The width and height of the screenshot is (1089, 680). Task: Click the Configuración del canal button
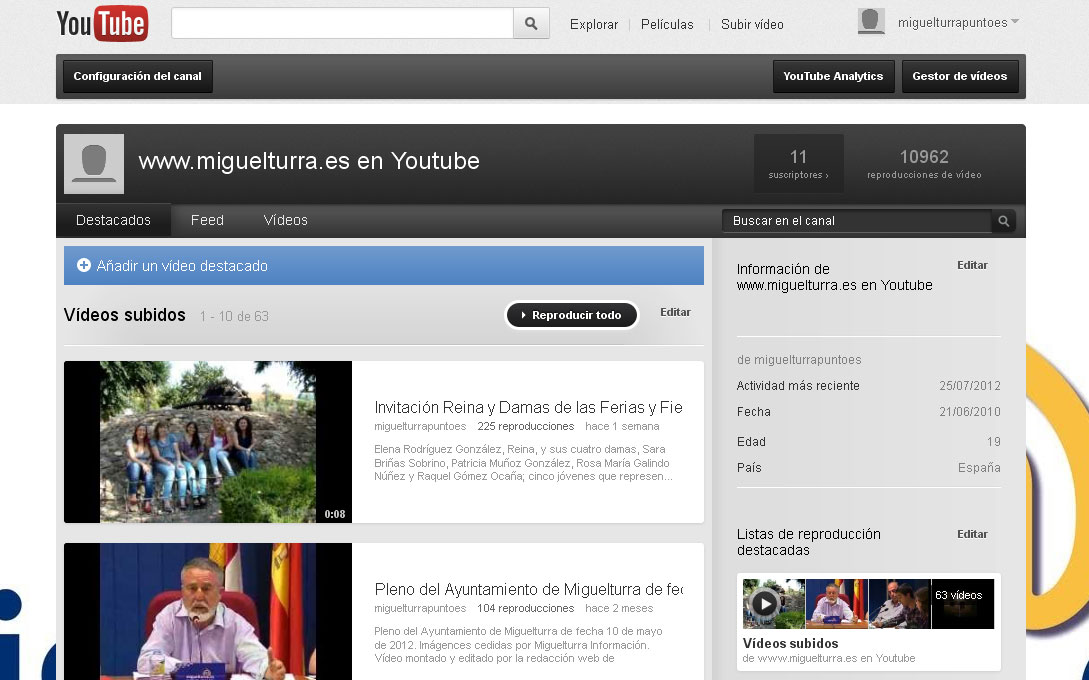pos(138,76)
